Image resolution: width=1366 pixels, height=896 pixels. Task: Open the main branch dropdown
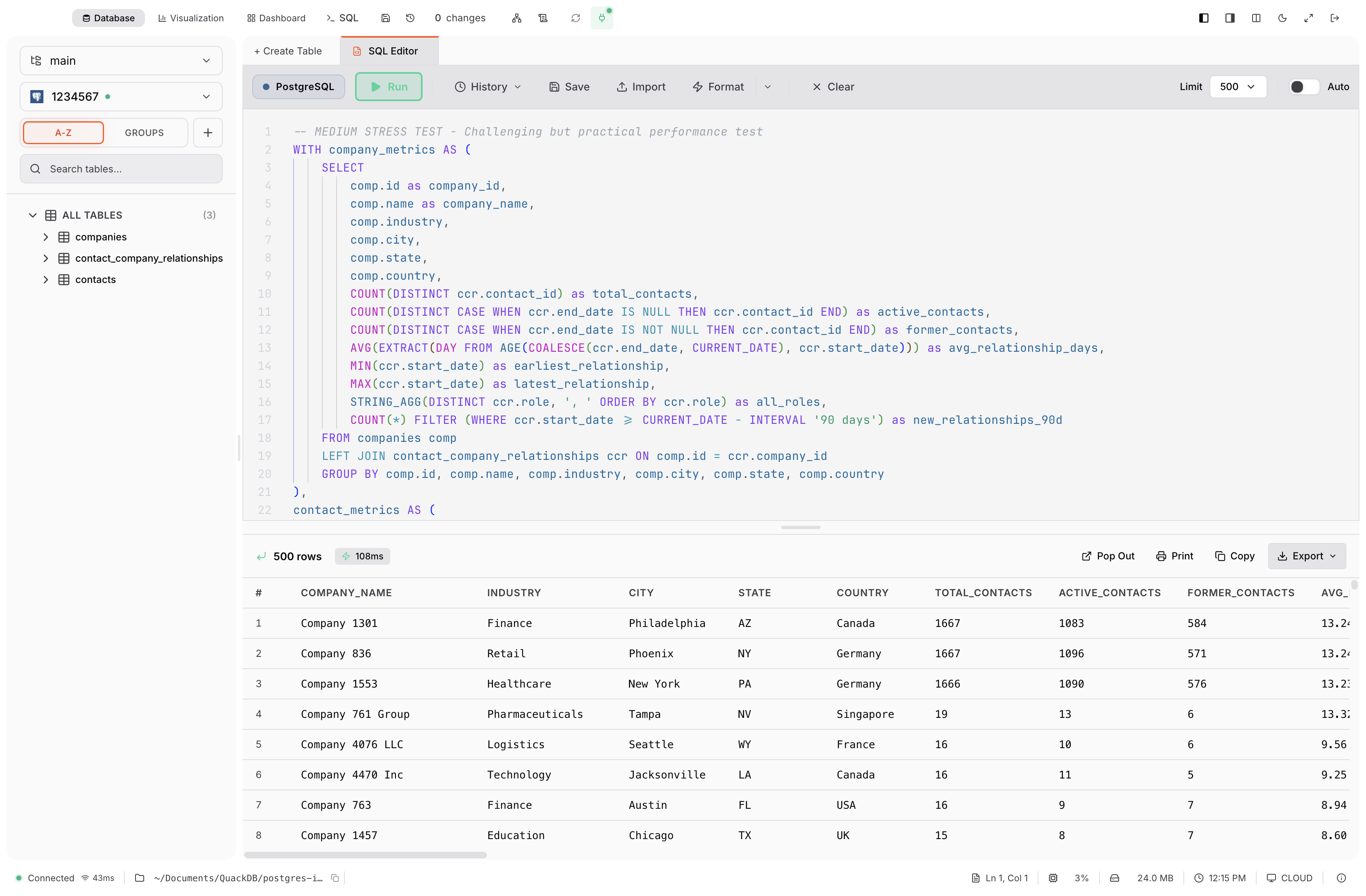(121, 60)
